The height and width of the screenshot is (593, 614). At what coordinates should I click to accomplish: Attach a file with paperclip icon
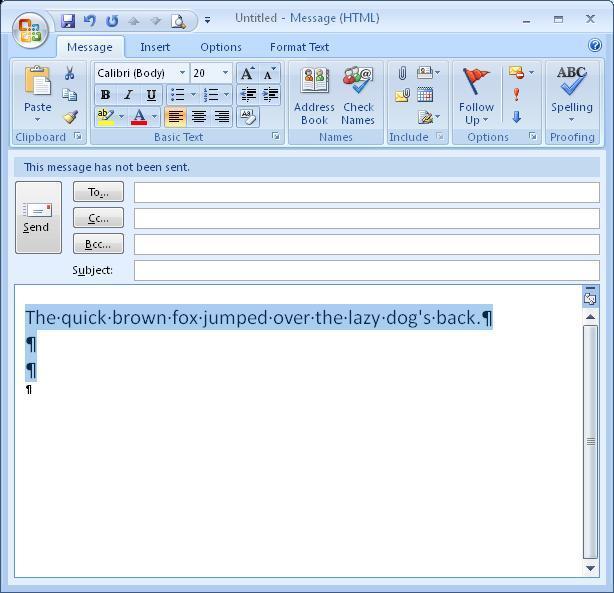[402, 73]
